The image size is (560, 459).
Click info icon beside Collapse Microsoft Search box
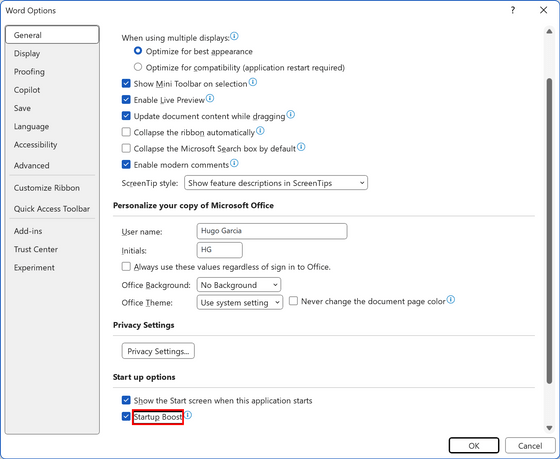tap(301, 147)
